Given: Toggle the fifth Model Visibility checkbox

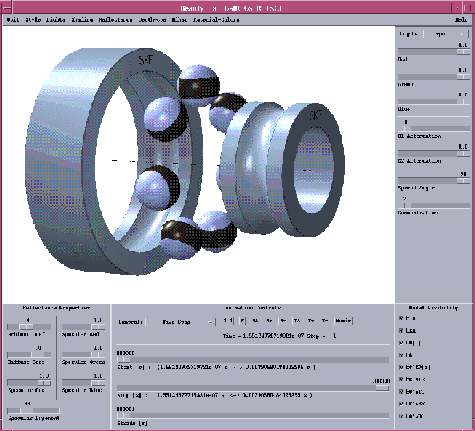Looking at the screenshot, I should (401, 367).
